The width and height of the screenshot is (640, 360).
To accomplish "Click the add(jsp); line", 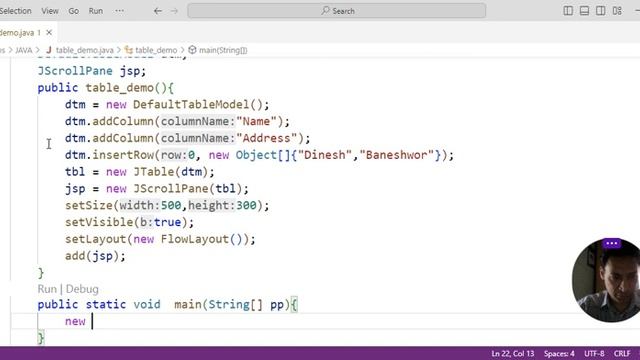I will point(96,256).
